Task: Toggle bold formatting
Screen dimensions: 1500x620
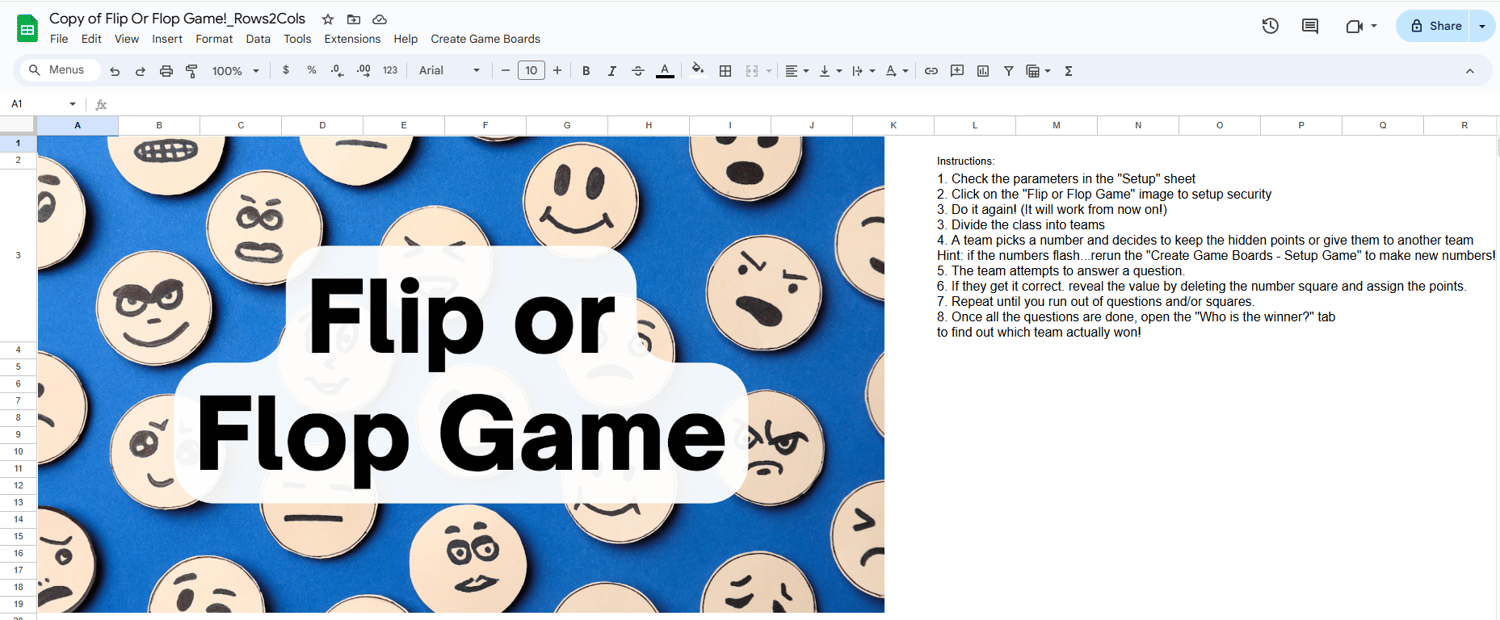Action: (586, 71)
